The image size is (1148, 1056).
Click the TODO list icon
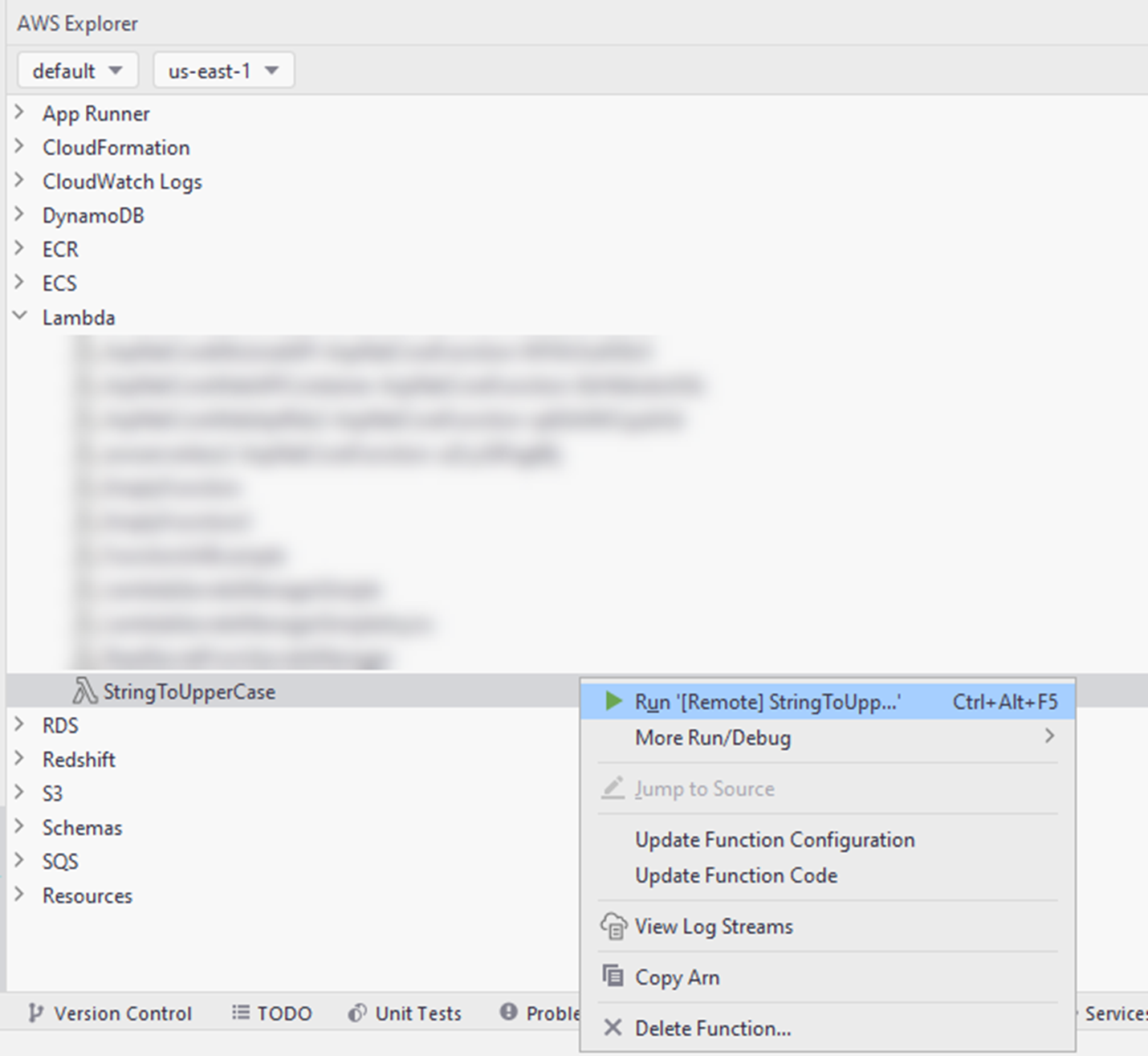240,1013
